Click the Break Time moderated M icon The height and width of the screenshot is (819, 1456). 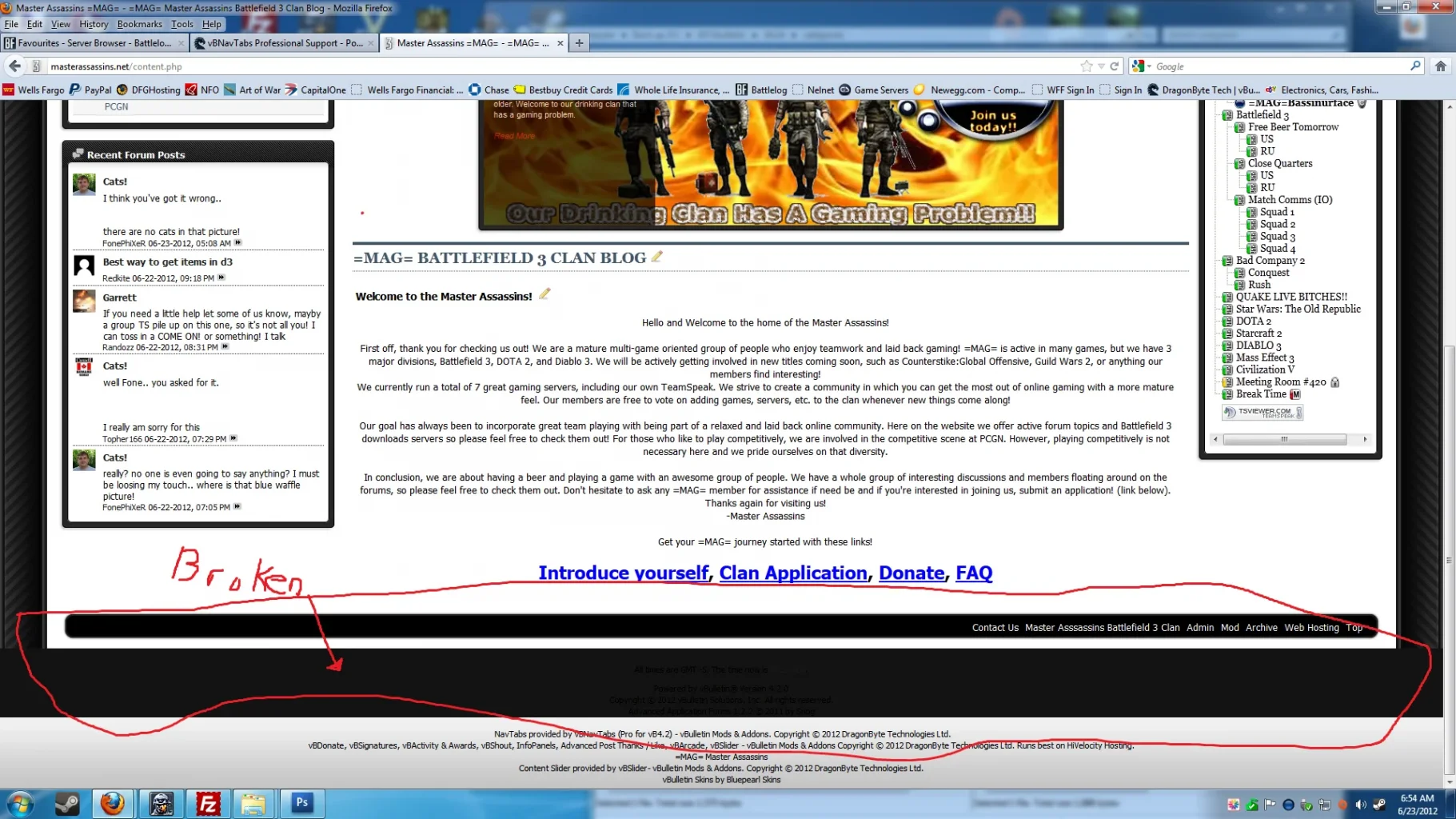(1295, 394)
